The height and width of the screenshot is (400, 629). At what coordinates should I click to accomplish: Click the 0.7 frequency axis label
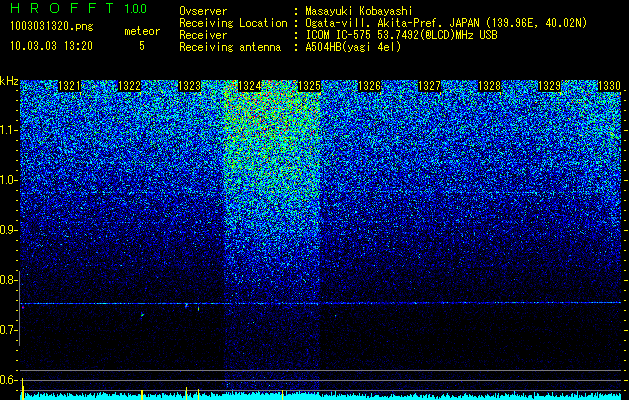9,330
